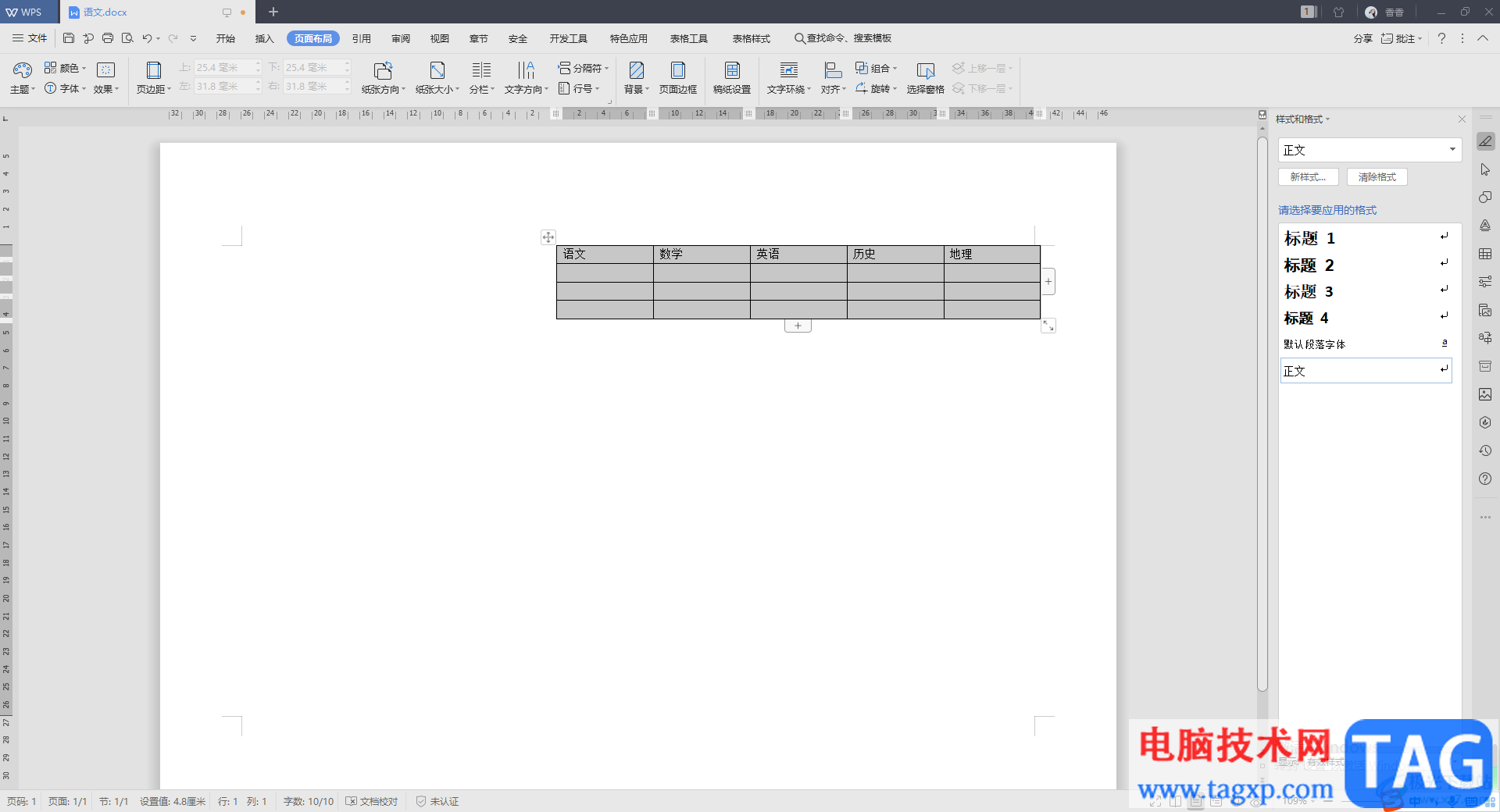This screenshot has width=1500, height=812.
Task: Click the 分栏 columns icon
Action: click(481, 71)
